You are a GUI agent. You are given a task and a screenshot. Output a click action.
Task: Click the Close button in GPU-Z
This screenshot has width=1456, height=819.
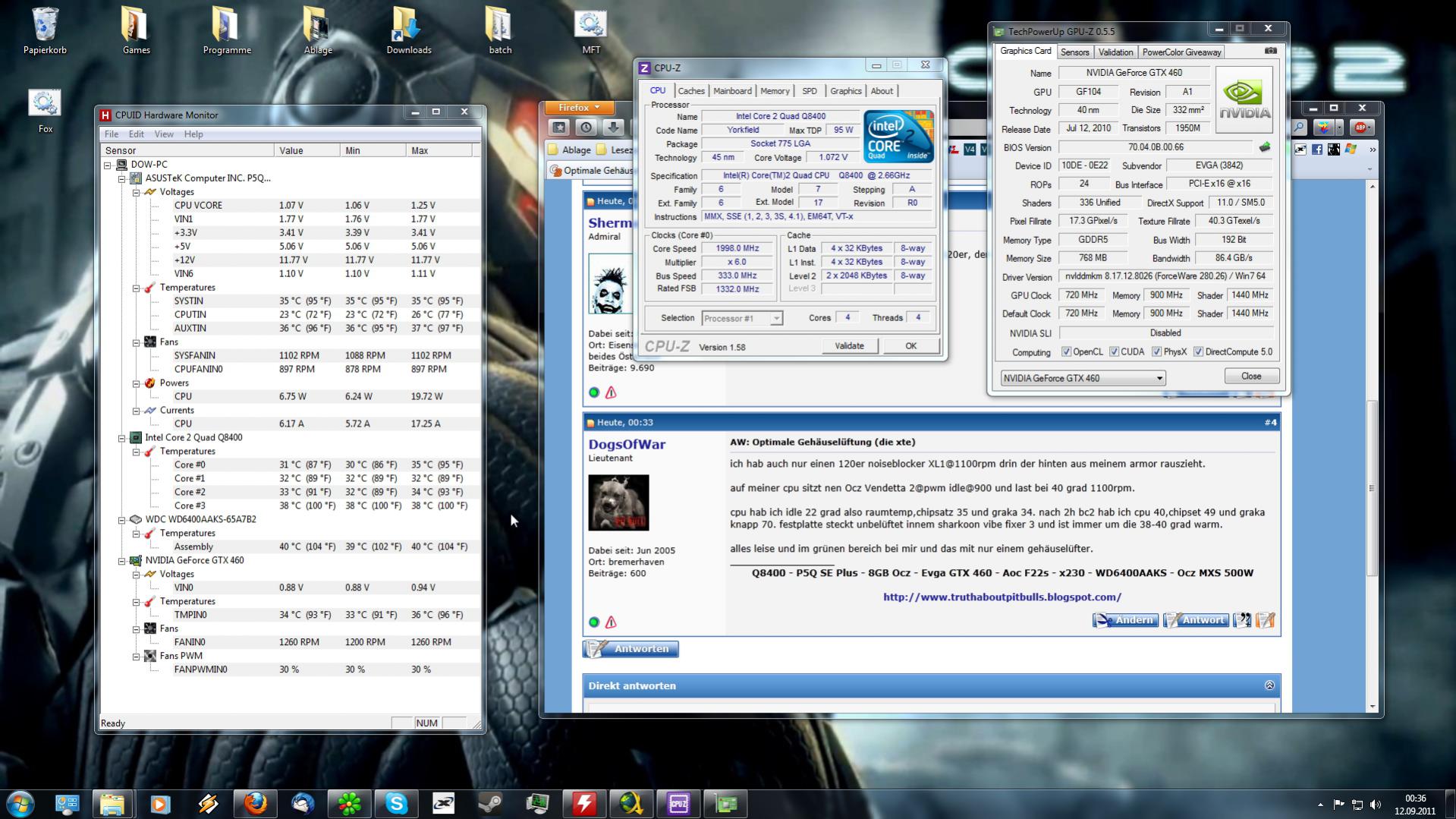pyautogui.click(x=1251, y=376)
